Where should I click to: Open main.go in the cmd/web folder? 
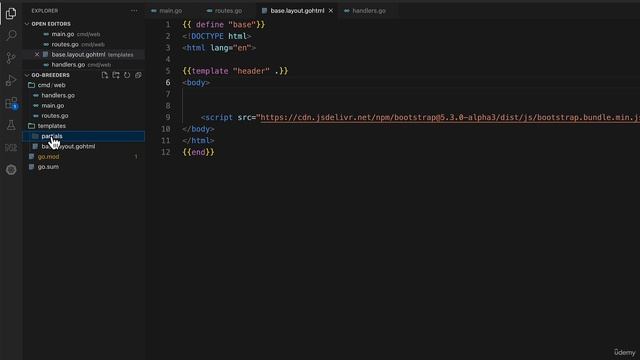point(53,106)
